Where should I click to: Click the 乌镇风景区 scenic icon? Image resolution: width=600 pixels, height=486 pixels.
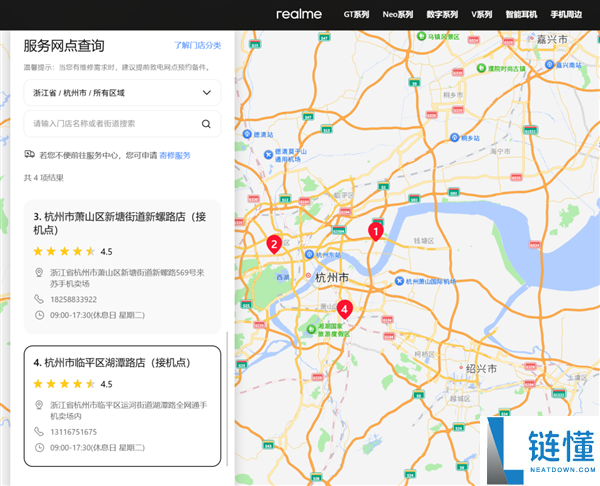point(421,36)
